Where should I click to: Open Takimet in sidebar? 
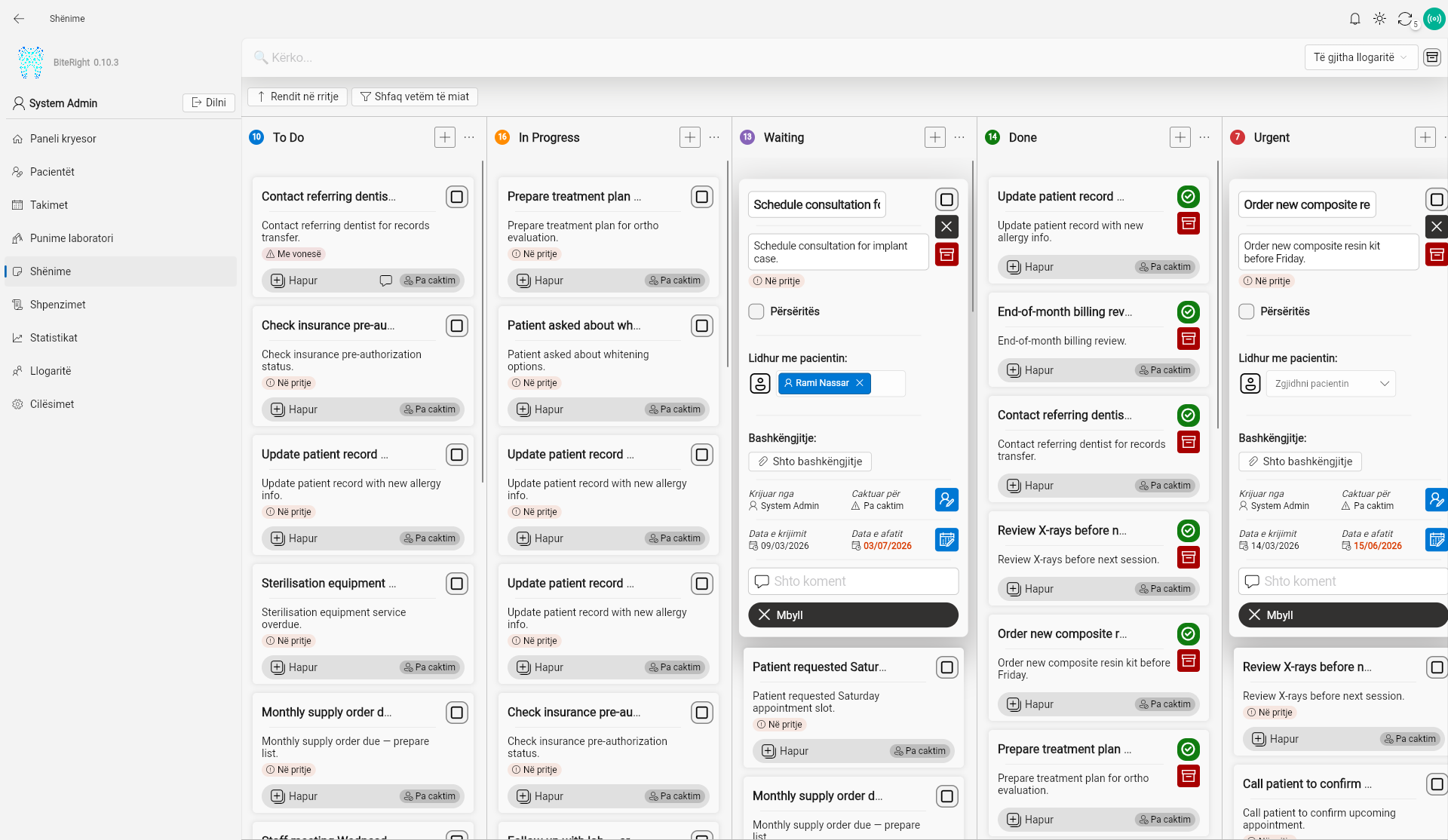point(121,205)
